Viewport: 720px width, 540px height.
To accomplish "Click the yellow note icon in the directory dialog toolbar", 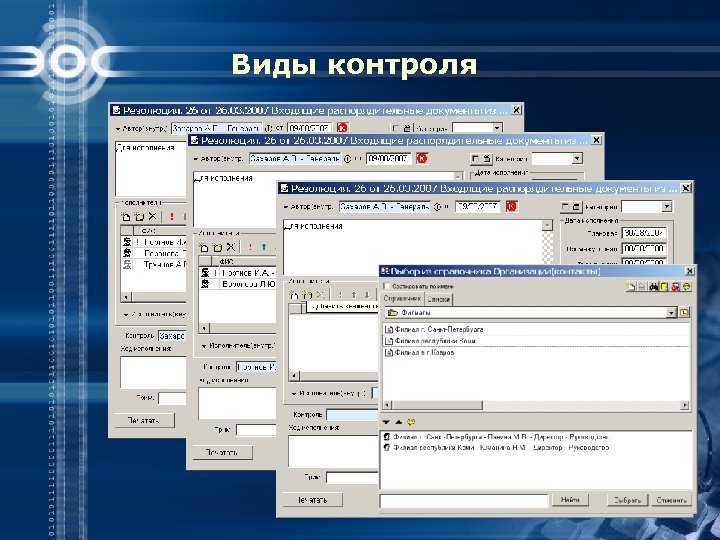I will pos(664,287).
